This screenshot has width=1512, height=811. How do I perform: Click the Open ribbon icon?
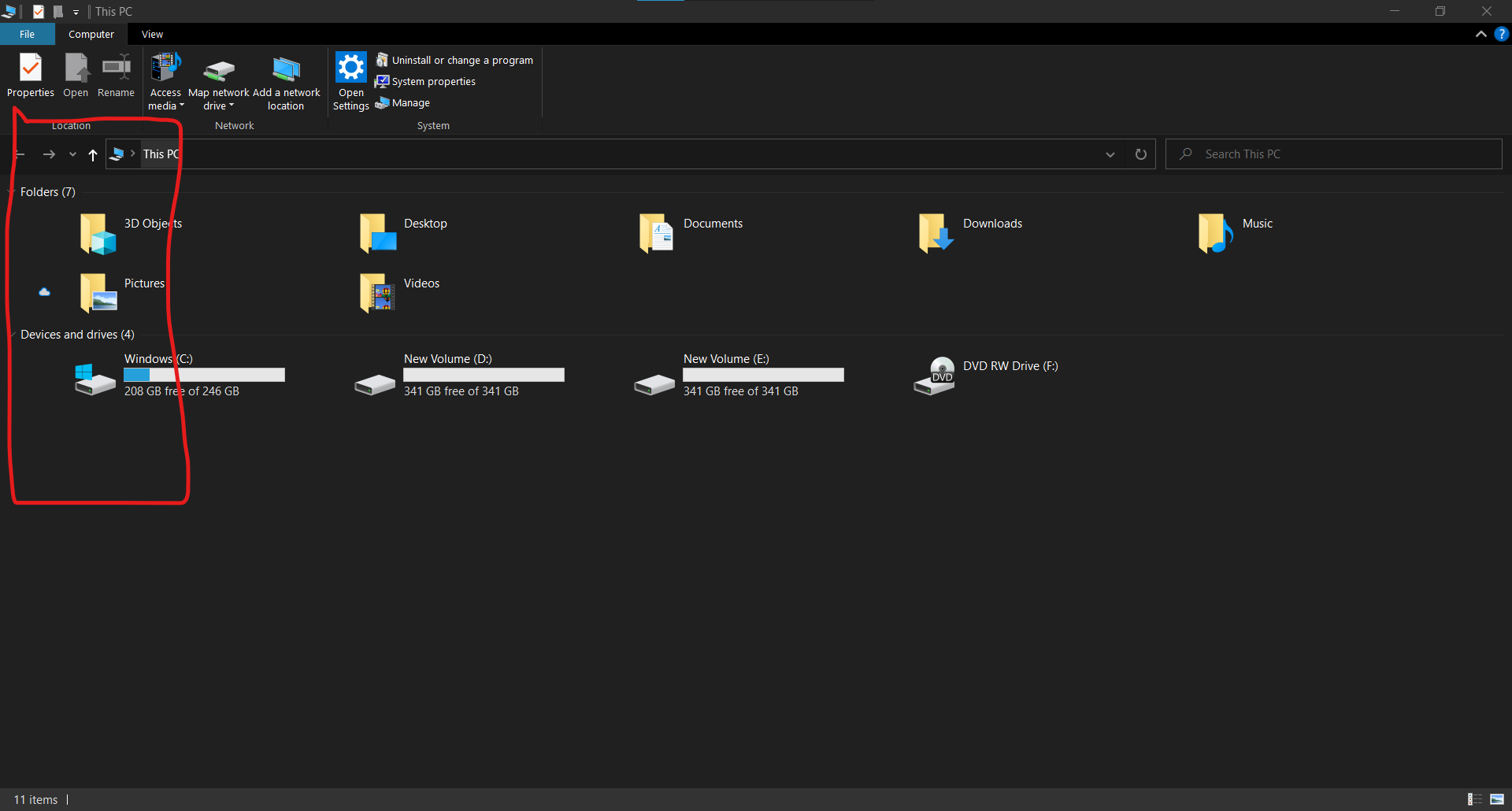coord(76,76)
